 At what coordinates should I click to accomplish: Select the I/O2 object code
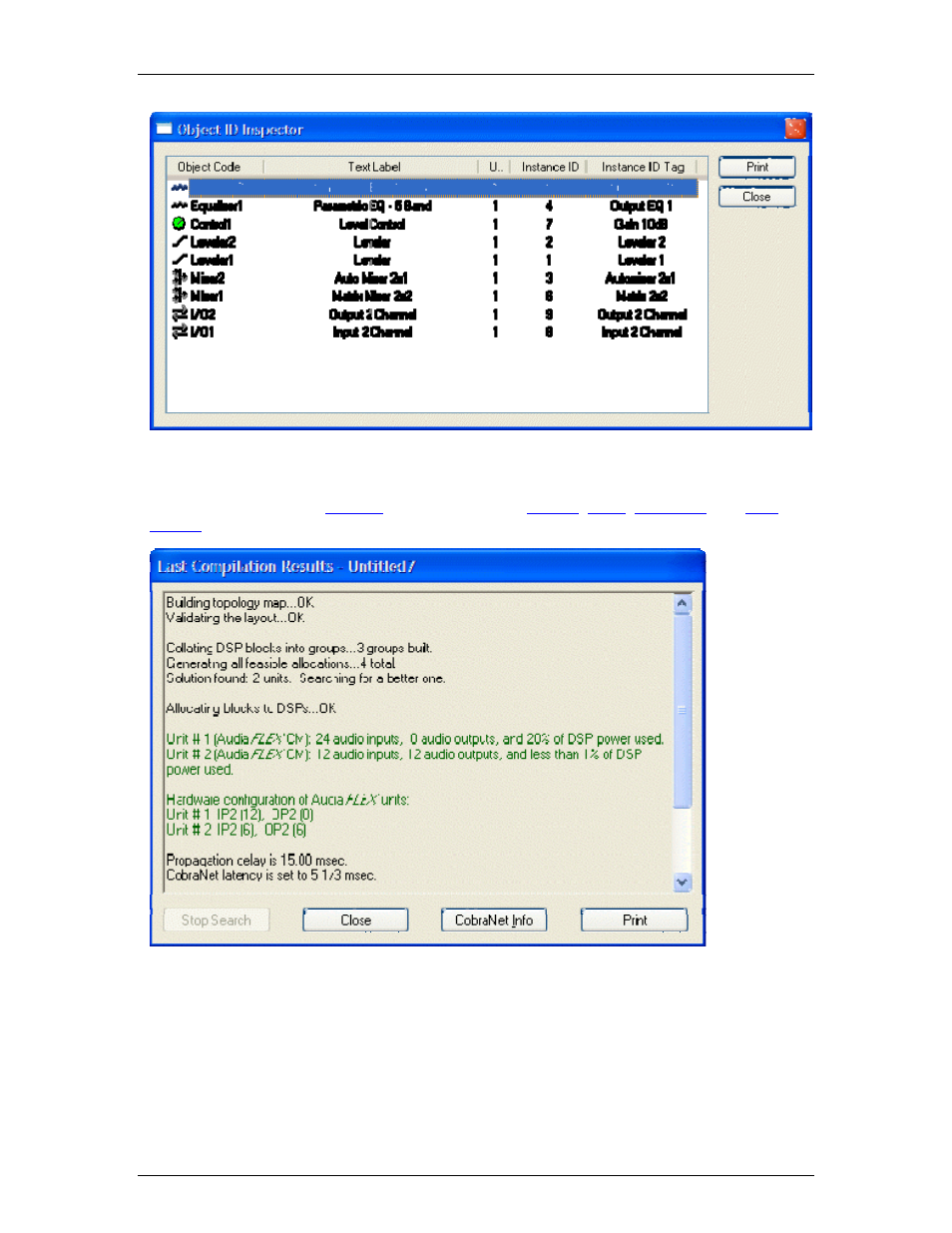pos(203,313)
